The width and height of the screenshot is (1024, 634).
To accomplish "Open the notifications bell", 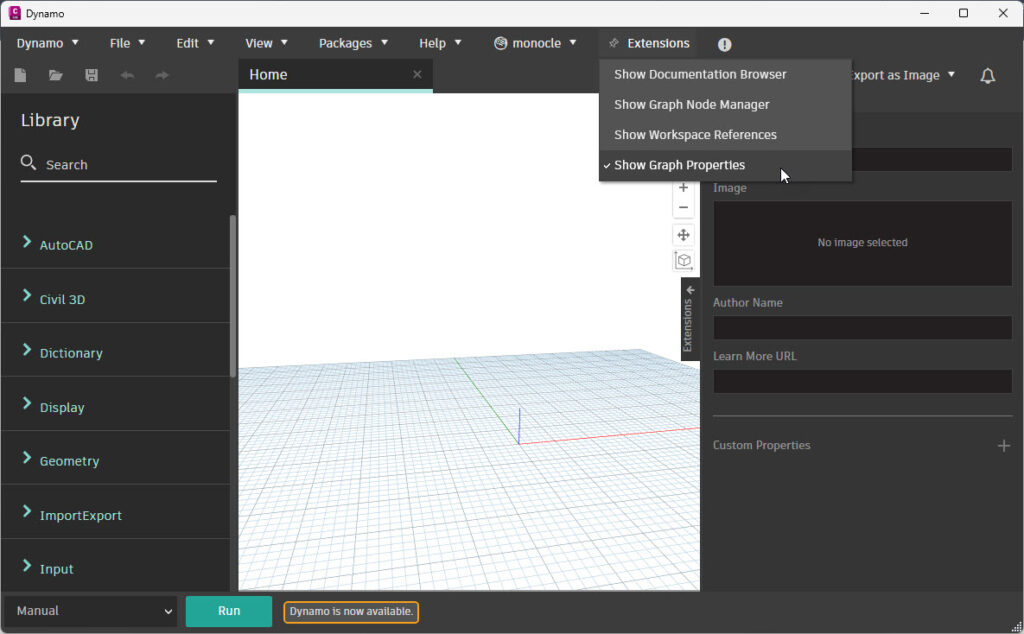I will [987, 76].
